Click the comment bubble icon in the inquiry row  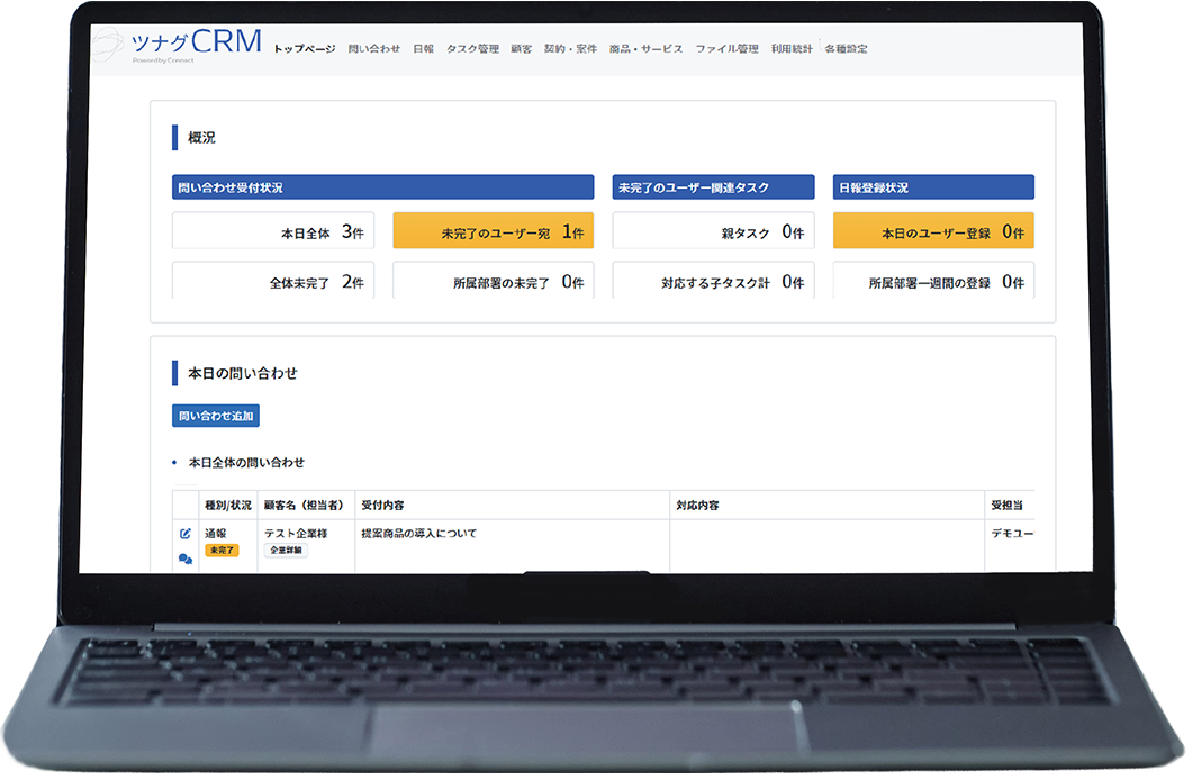click(x=185, y=559)
